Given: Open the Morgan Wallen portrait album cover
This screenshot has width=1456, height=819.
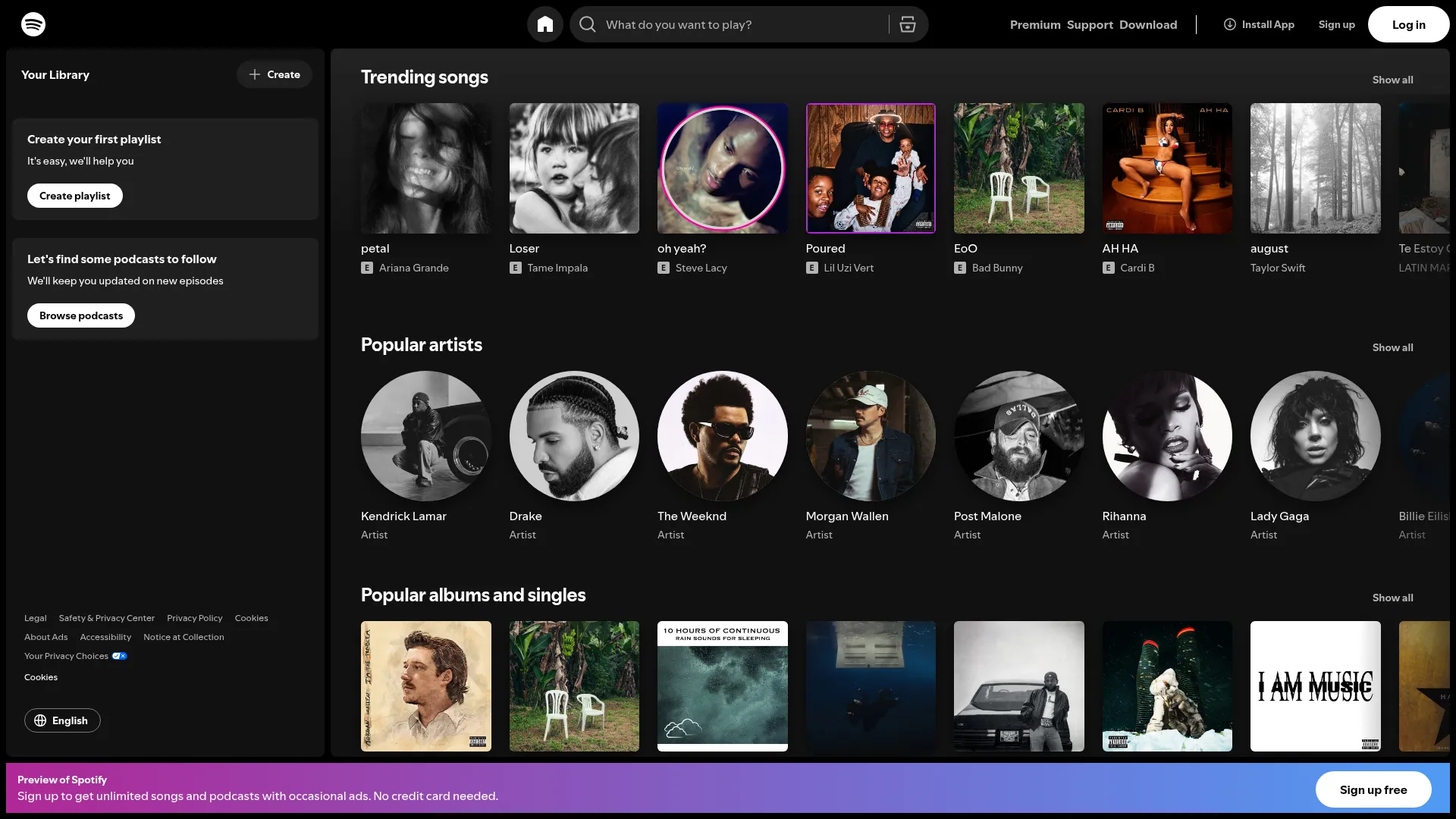Looking at the screenshot, I should click(426, 686).
